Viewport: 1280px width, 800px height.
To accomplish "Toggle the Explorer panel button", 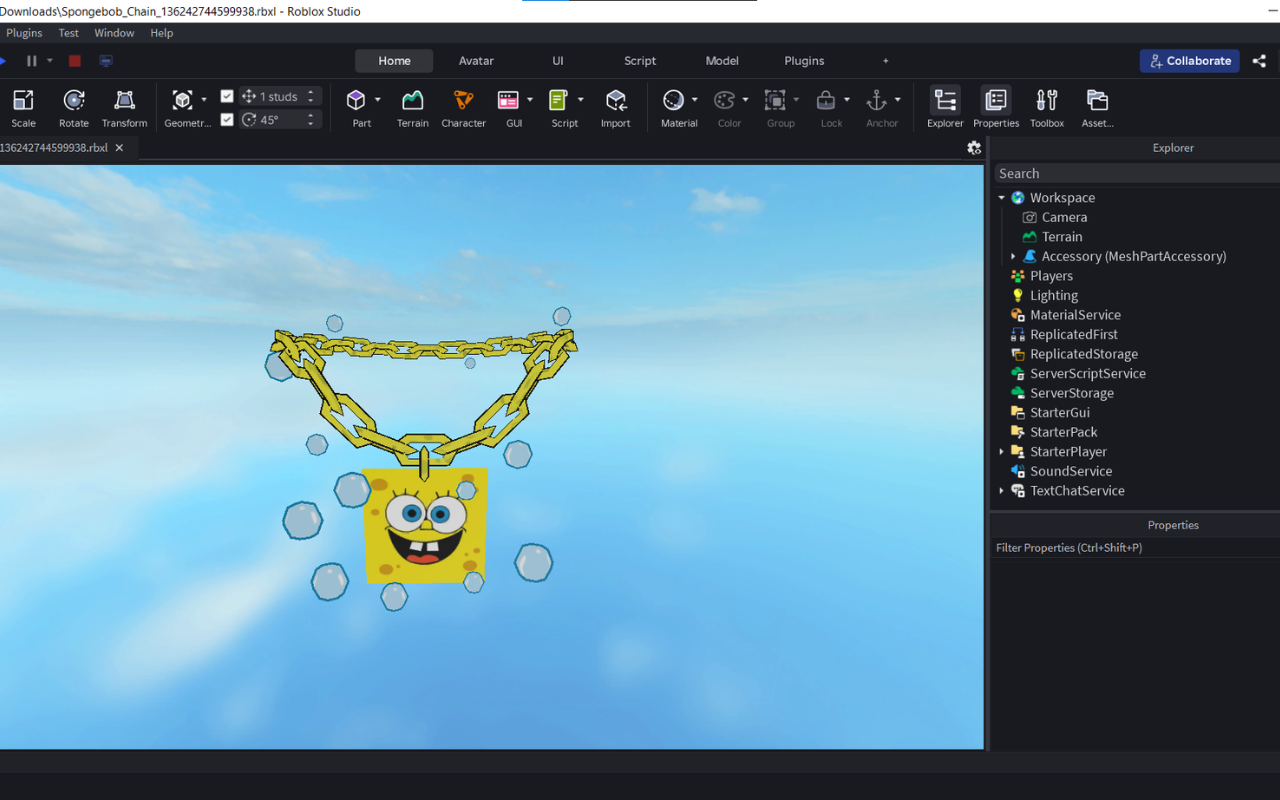I will 945,108.
